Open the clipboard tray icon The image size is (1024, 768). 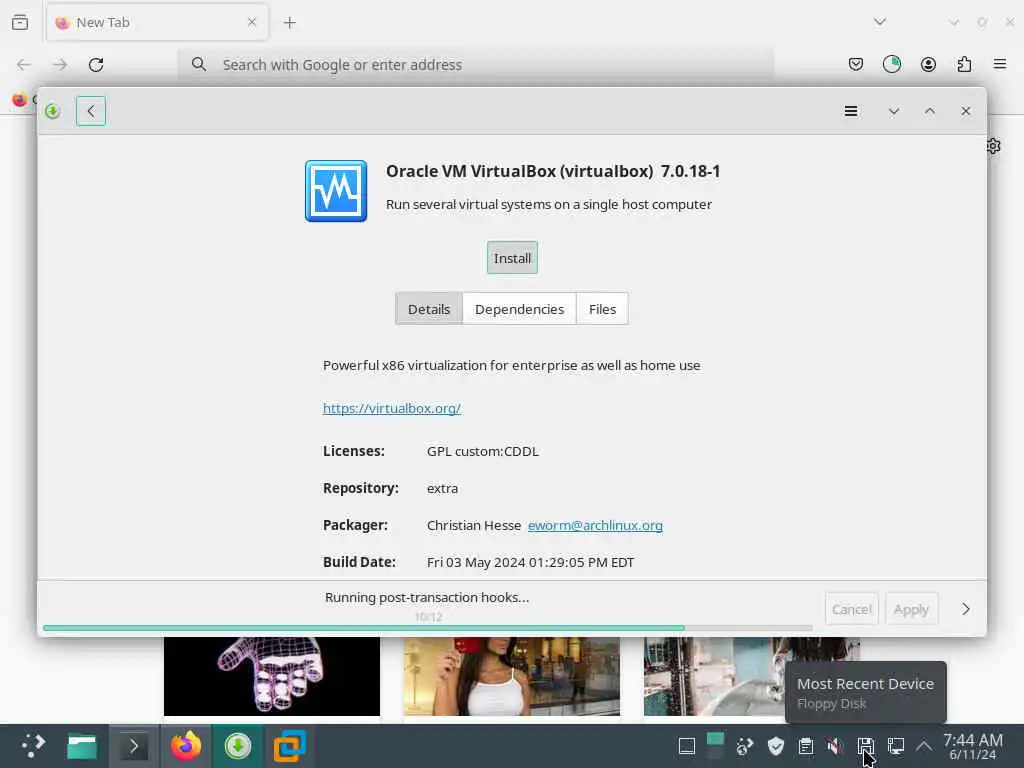coord(805,746)
